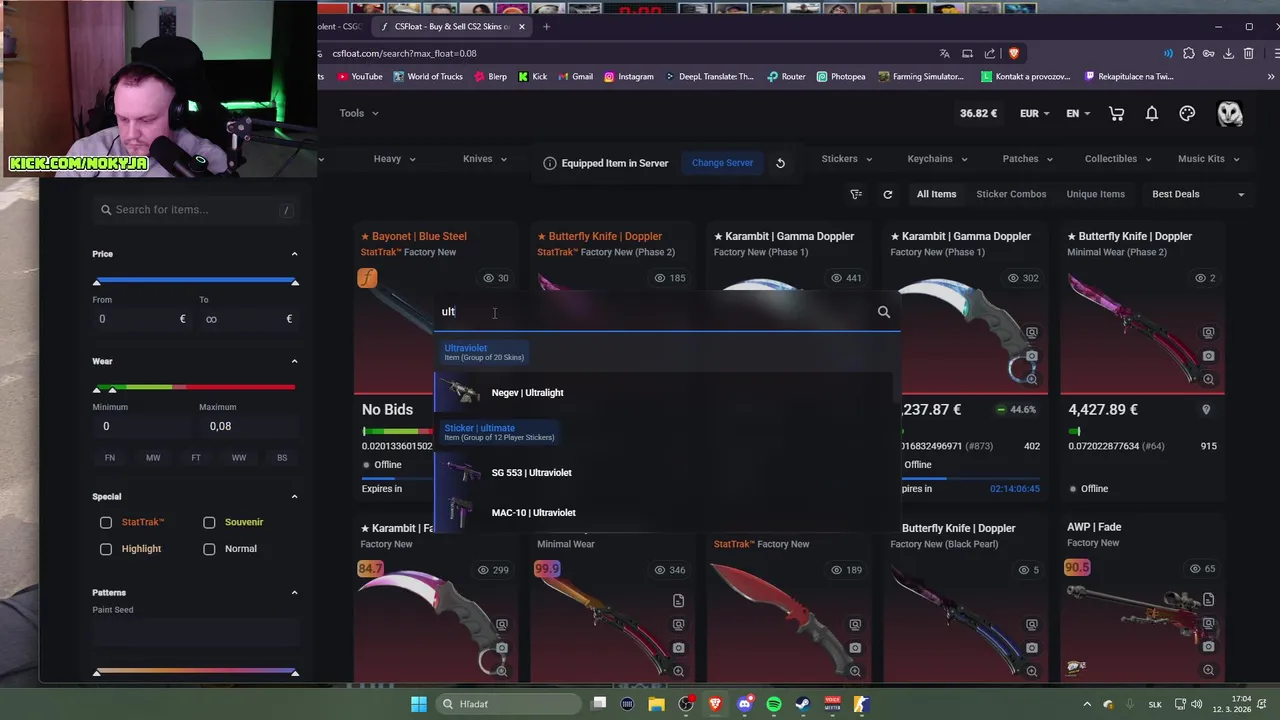Select FT wear preset
The height and width of the screenshot is (720, 1280).
[x=196, y=458]
